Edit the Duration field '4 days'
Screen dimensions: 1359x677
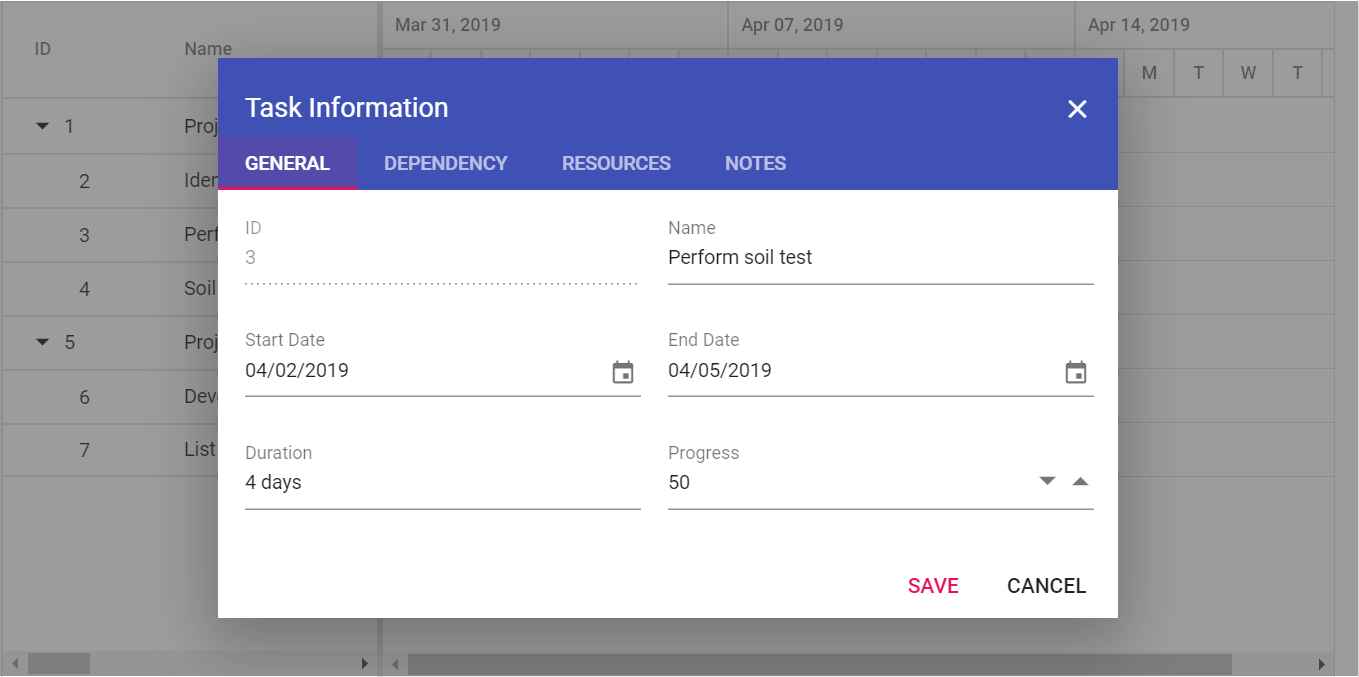click(x=443, y=483)
